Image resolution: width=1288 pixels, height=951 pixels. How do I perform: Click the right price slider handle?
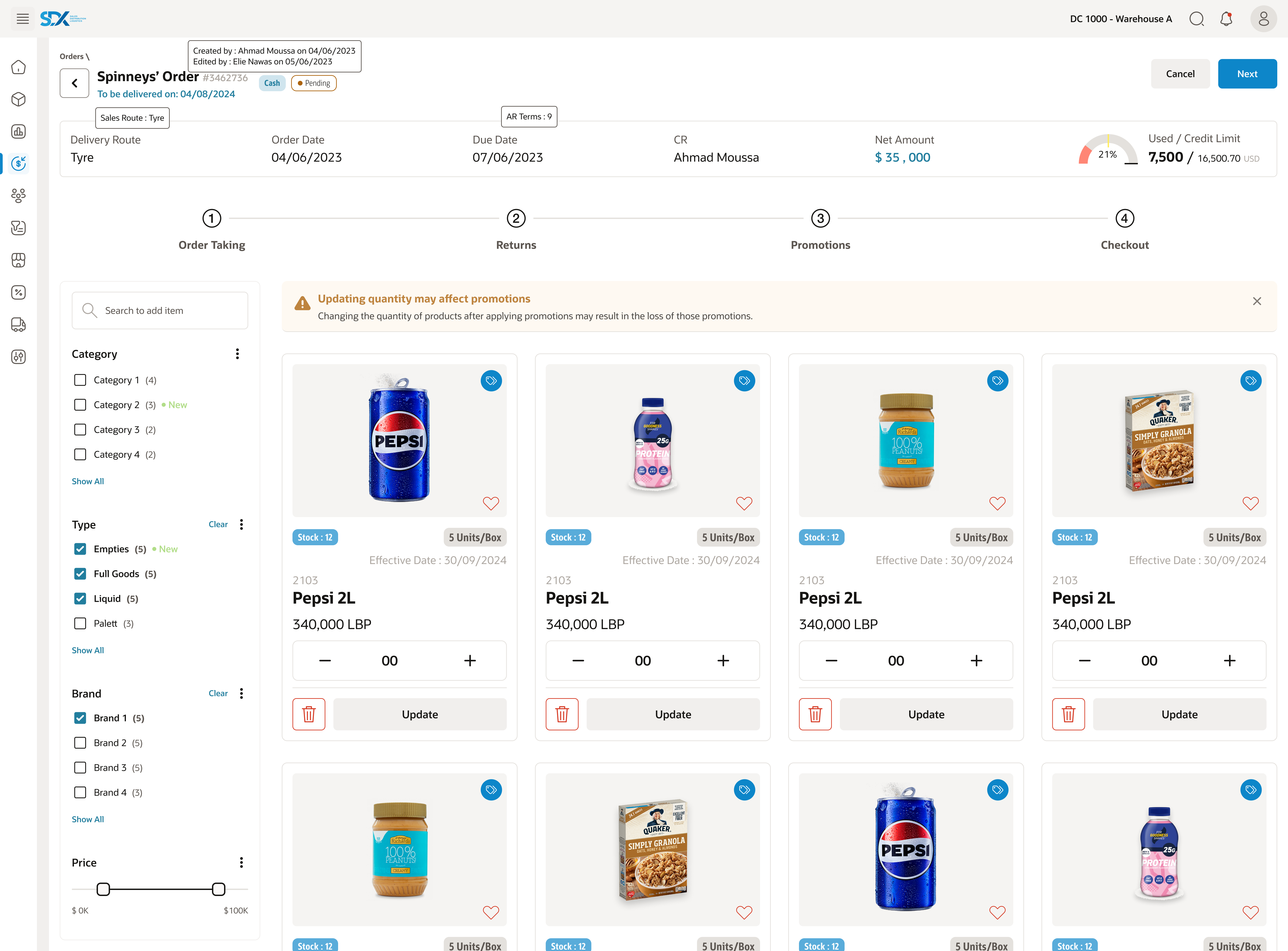(218, 889)
